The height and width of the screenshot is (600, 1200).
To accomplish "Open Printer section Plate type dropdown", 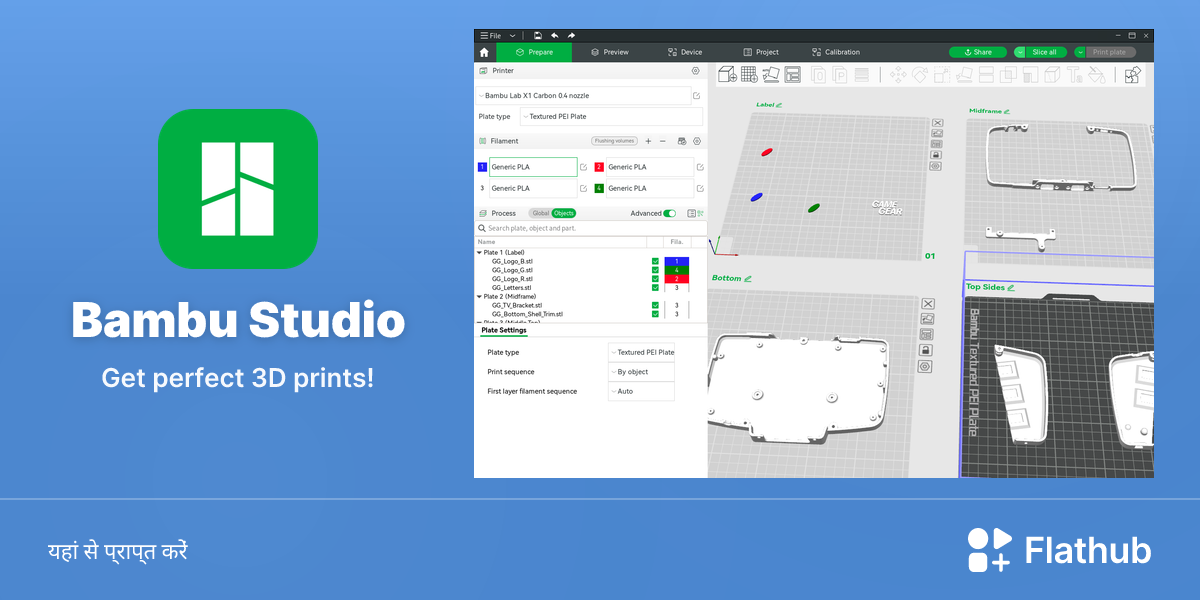I will click(x=611, y=117).
